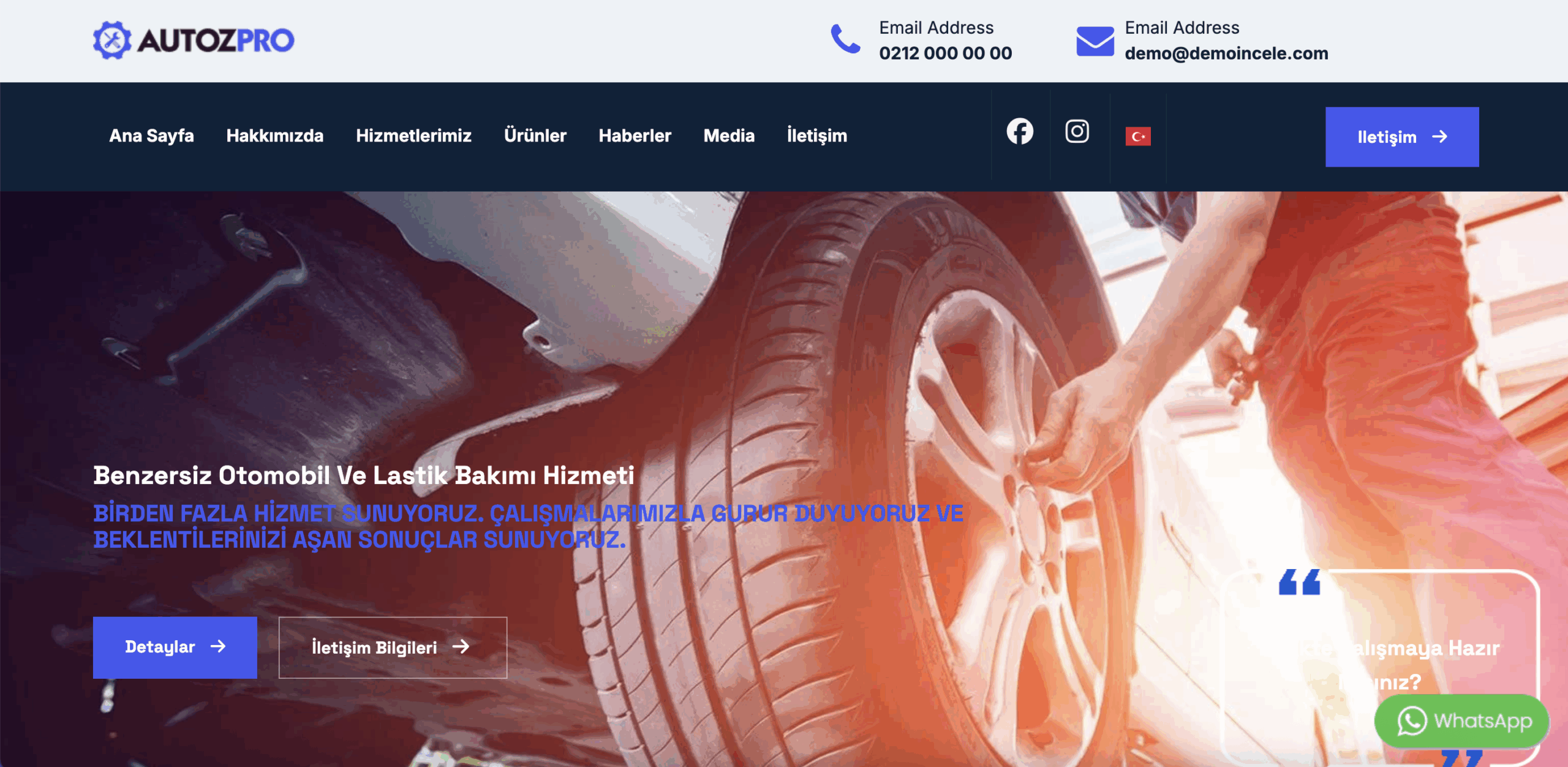Click heading Benzersiz Otomobil Ve Lastik Bakımı Hizmeti
Screen dimensions: 1568x767
pyautogui.click(x=364, y=475)
